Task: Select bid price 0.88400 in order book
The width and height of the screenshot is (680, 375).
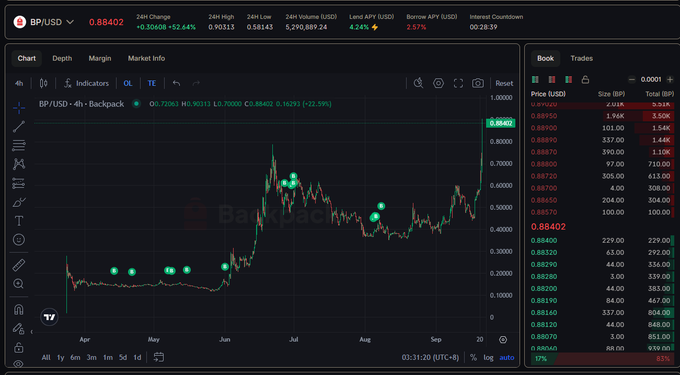Action: 544,241
